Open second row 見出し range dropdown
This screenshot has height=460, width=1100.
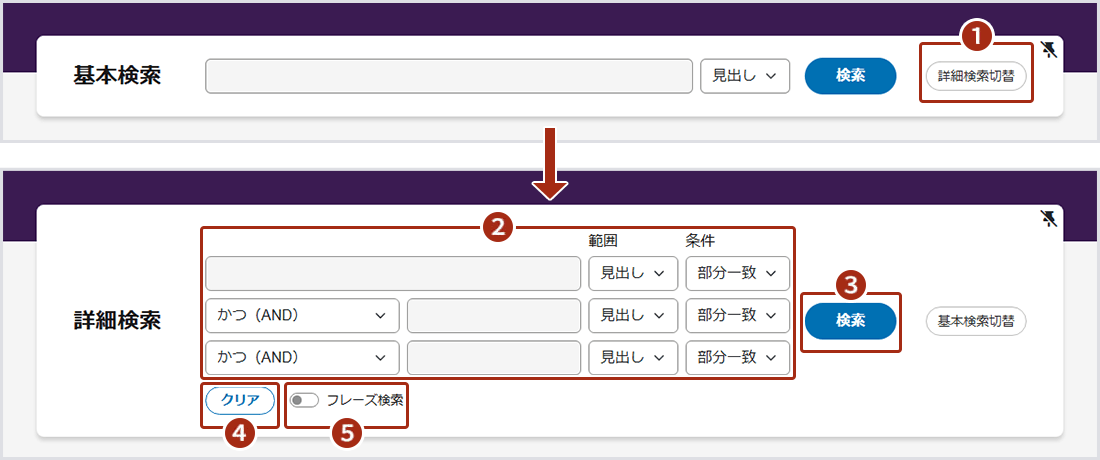click(633, 316)
